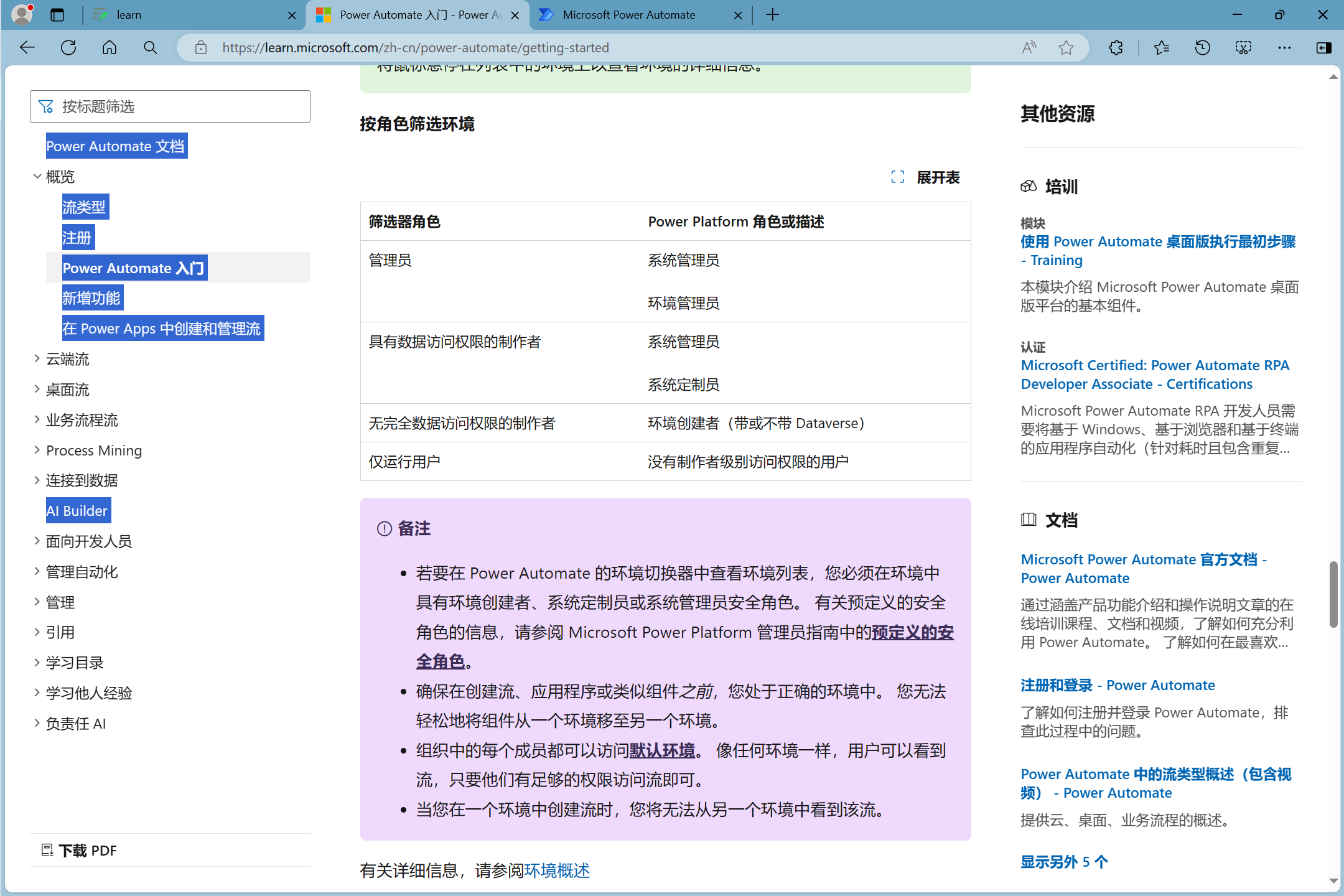The width and height of the screenshot is (1344, 896).
Task: Open the tab actions menu icon
Action: pyautogui.click(x=57, y=15)
